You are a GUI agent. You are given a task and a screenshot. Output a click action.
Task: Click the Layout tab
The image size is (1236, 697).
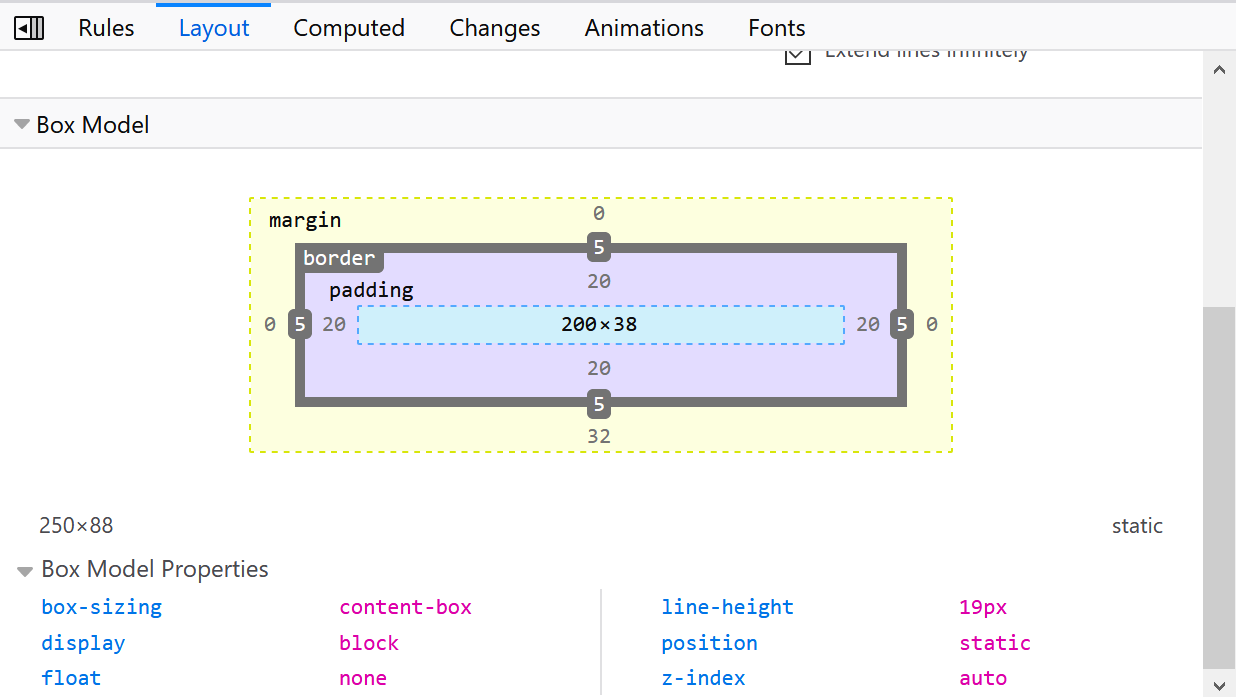[x=214, y=28]
